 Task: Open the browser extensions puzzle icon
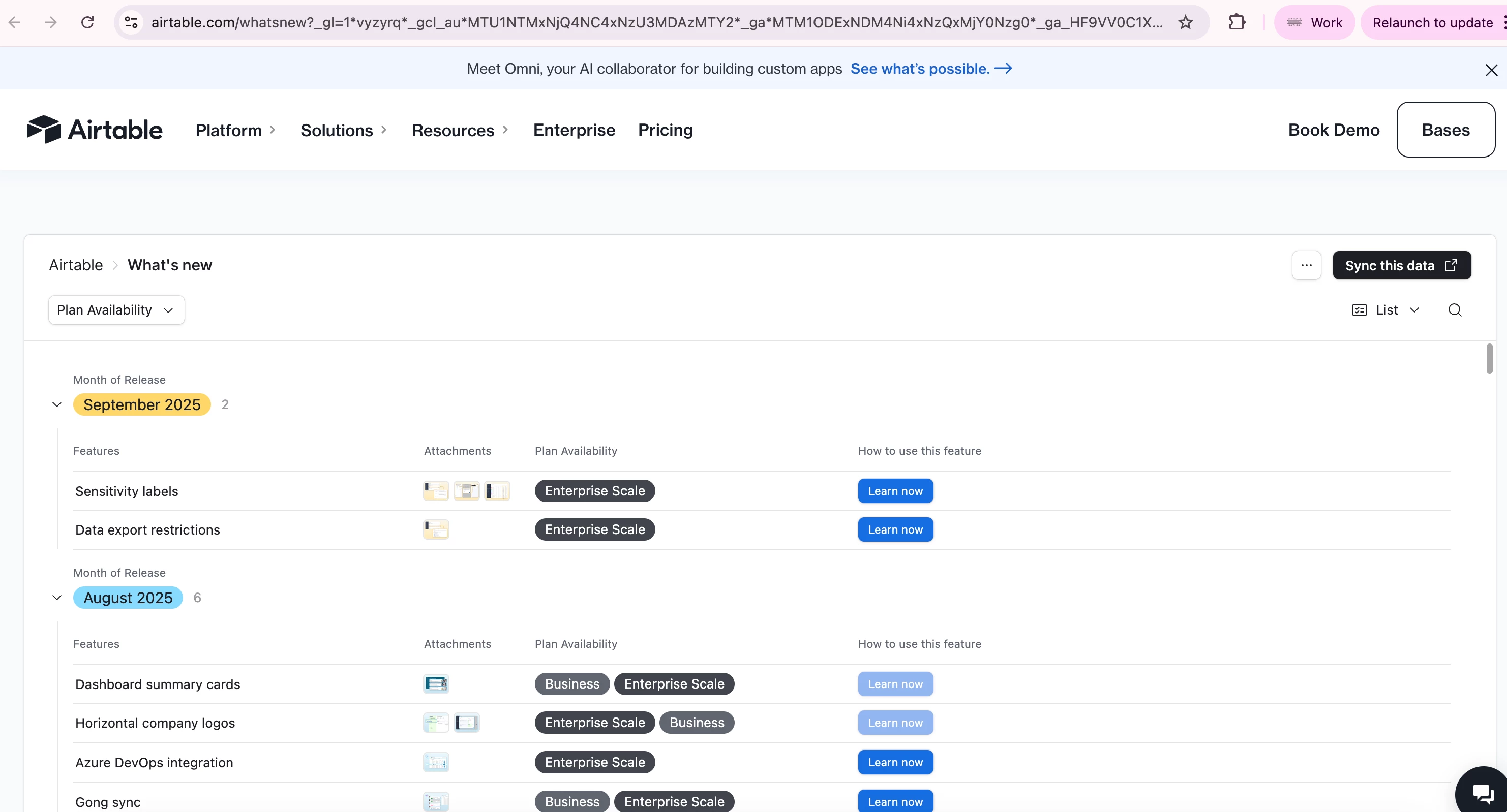point(1237,22)
